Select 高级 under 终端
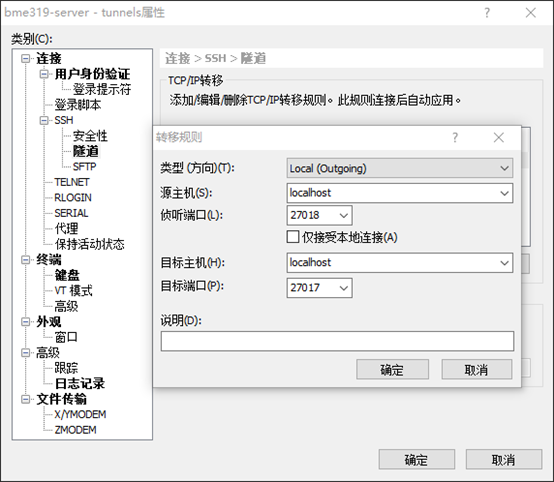 [x=66, y=306]
